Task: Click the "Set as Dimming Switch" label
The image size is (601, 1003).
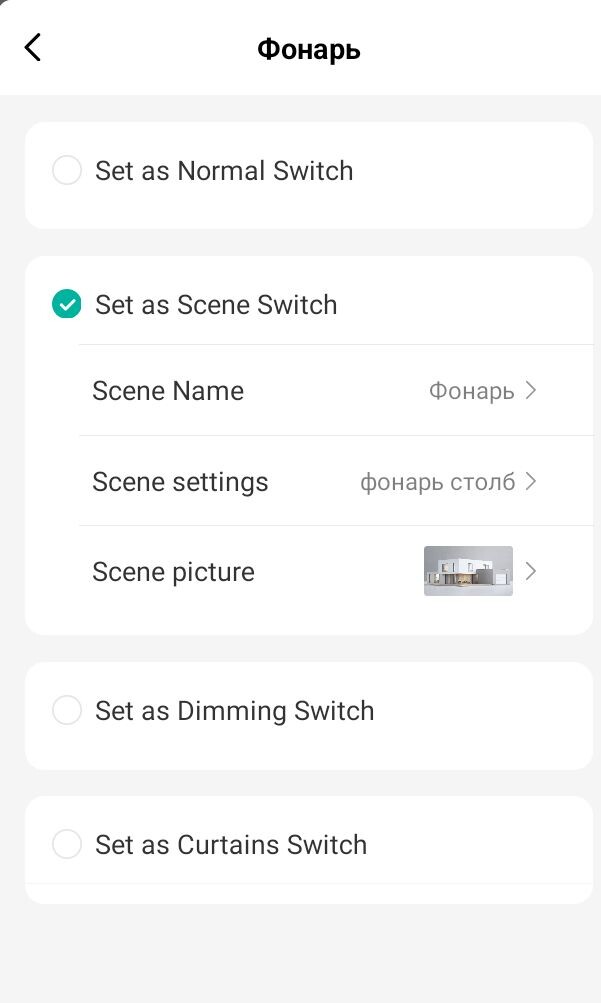Action: (x=234, y=711)
